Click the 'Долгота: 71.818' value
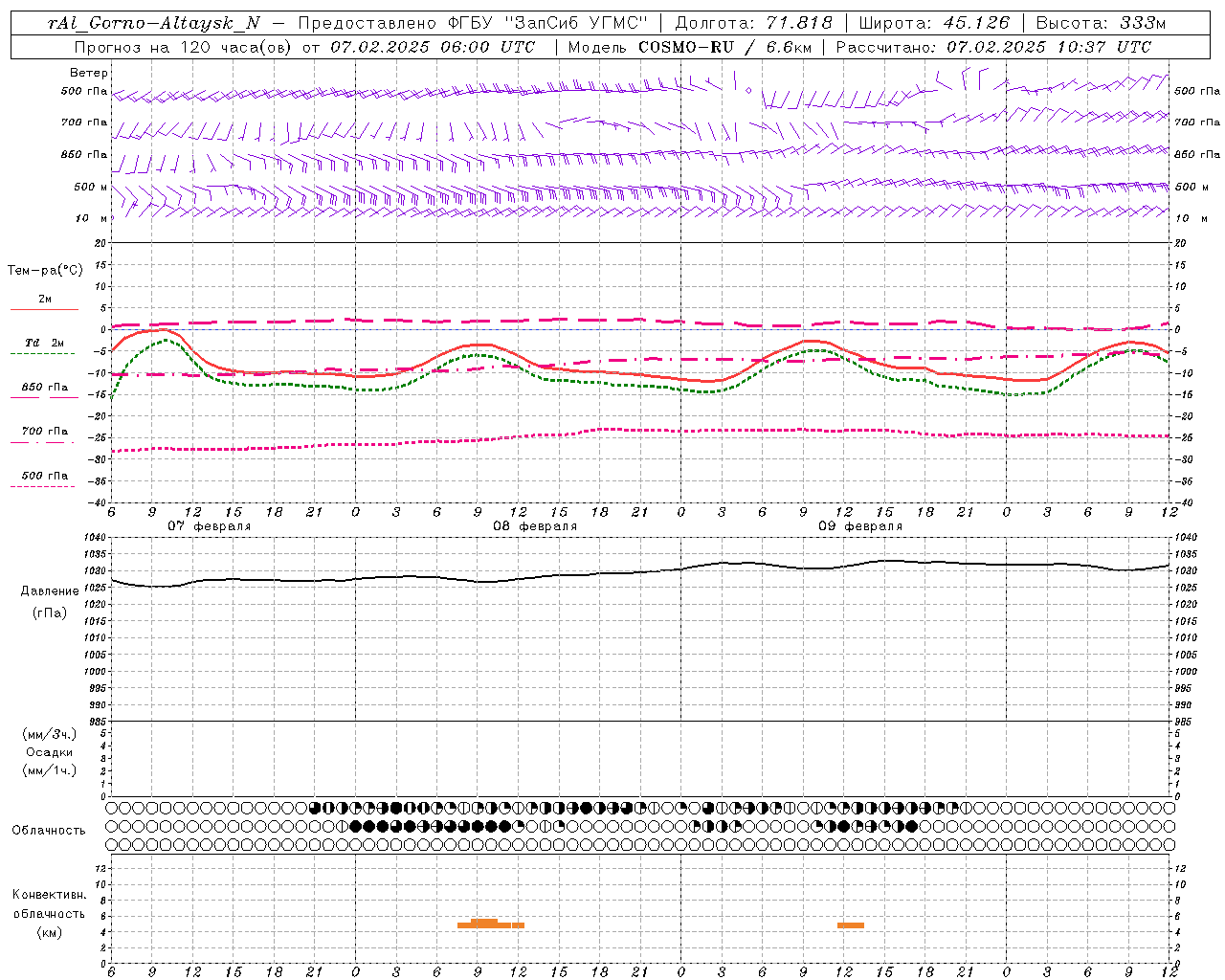 tap(754, 23)
